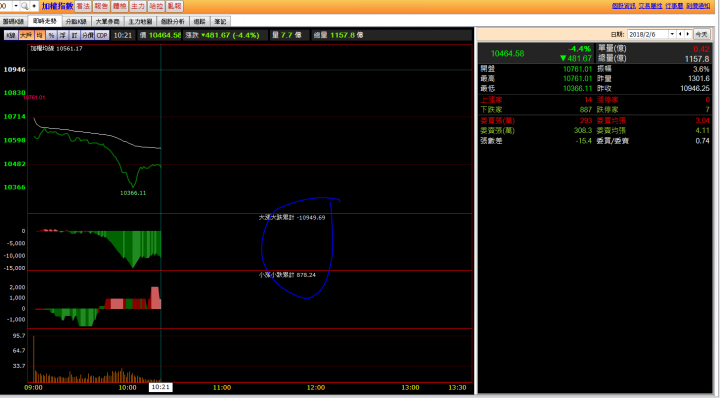Click the 總量(億) value 1157.8 in side panel
Viewport: 720px width, 398px height.
[x=697, y=59]
